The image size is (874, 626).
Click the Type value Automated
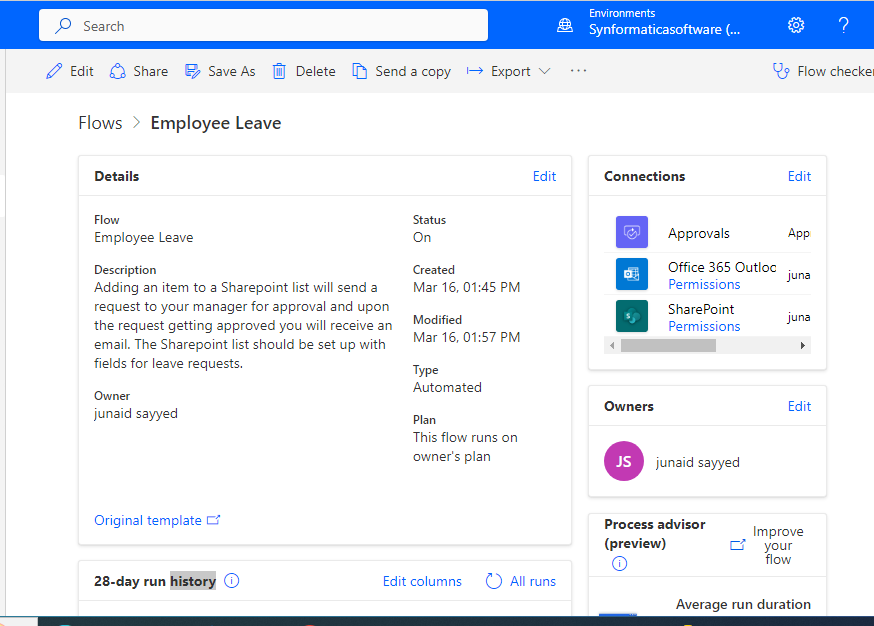[x=447, y=387]
